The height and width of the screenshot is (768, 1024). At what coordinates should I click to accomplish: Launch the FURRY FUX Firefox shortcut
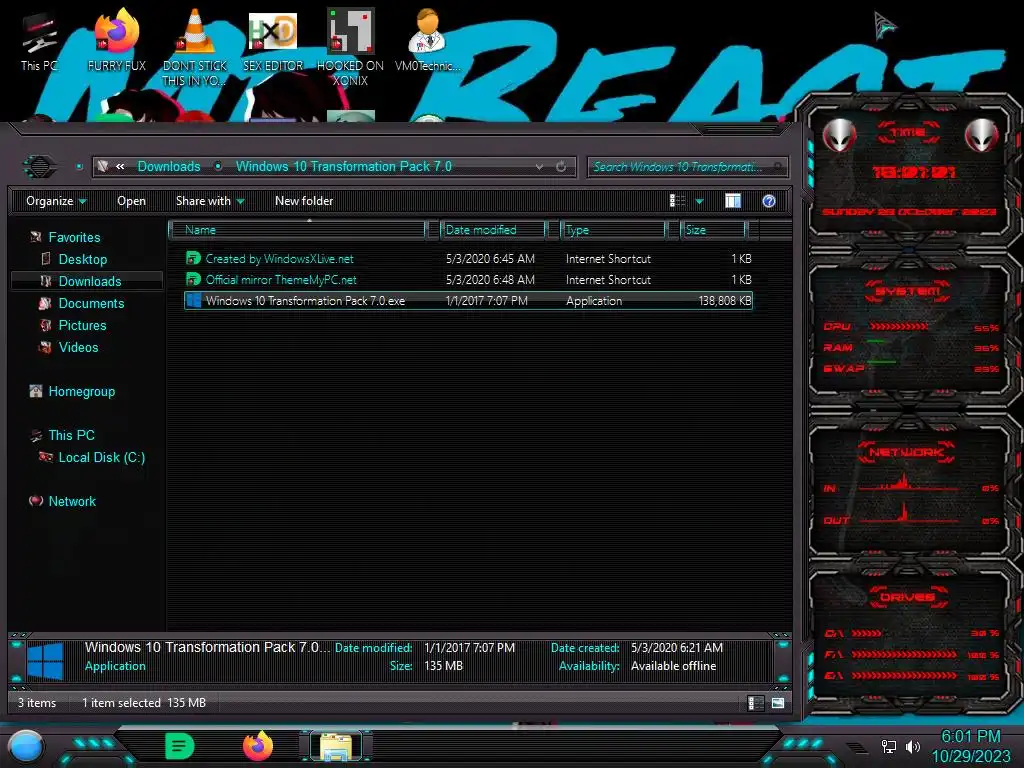(116, 40)
